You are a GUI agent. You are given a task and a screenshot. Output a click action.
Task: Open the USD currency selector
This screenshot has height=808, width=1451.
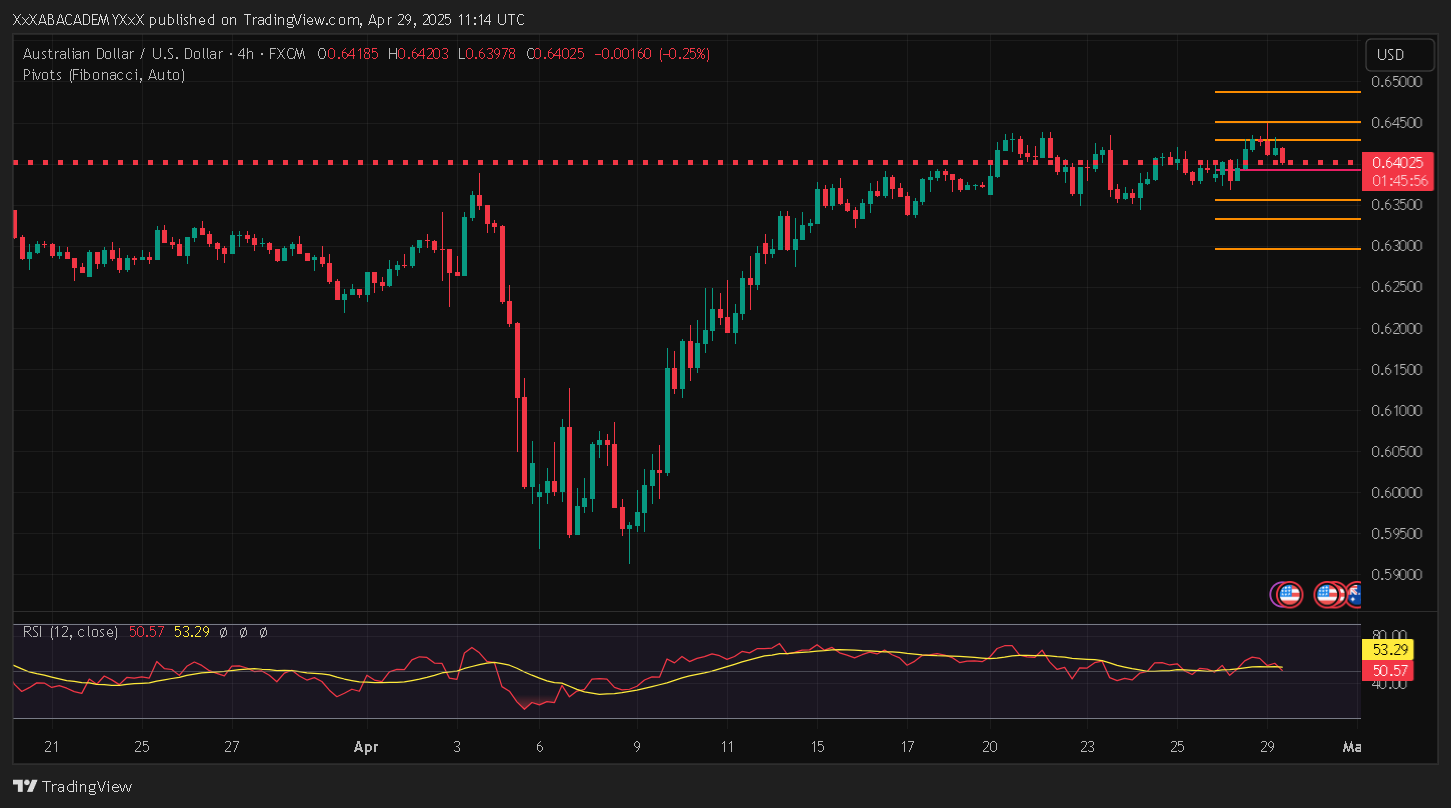click(x=1390, y=54)
